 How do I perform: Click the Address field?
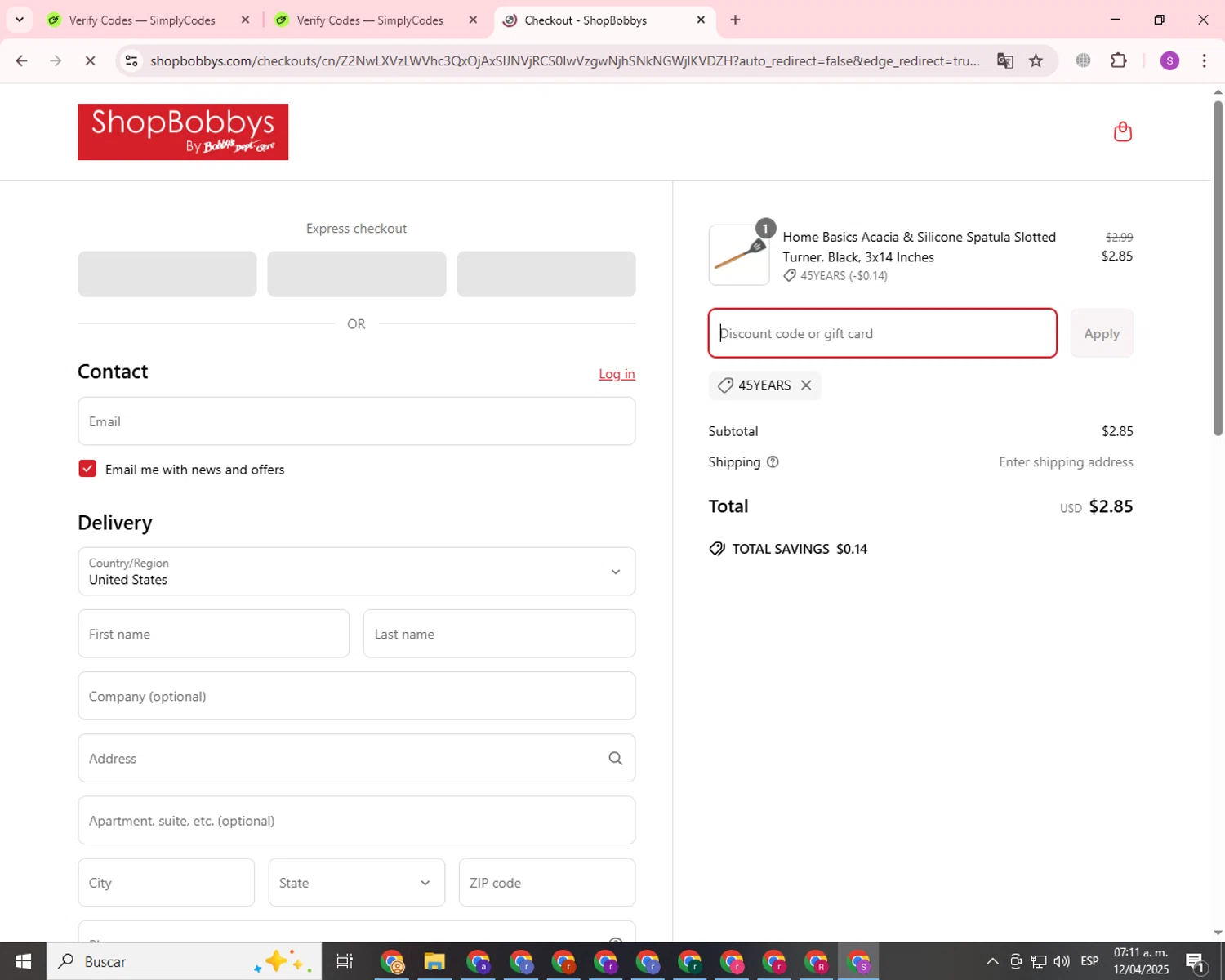point(357,759)
